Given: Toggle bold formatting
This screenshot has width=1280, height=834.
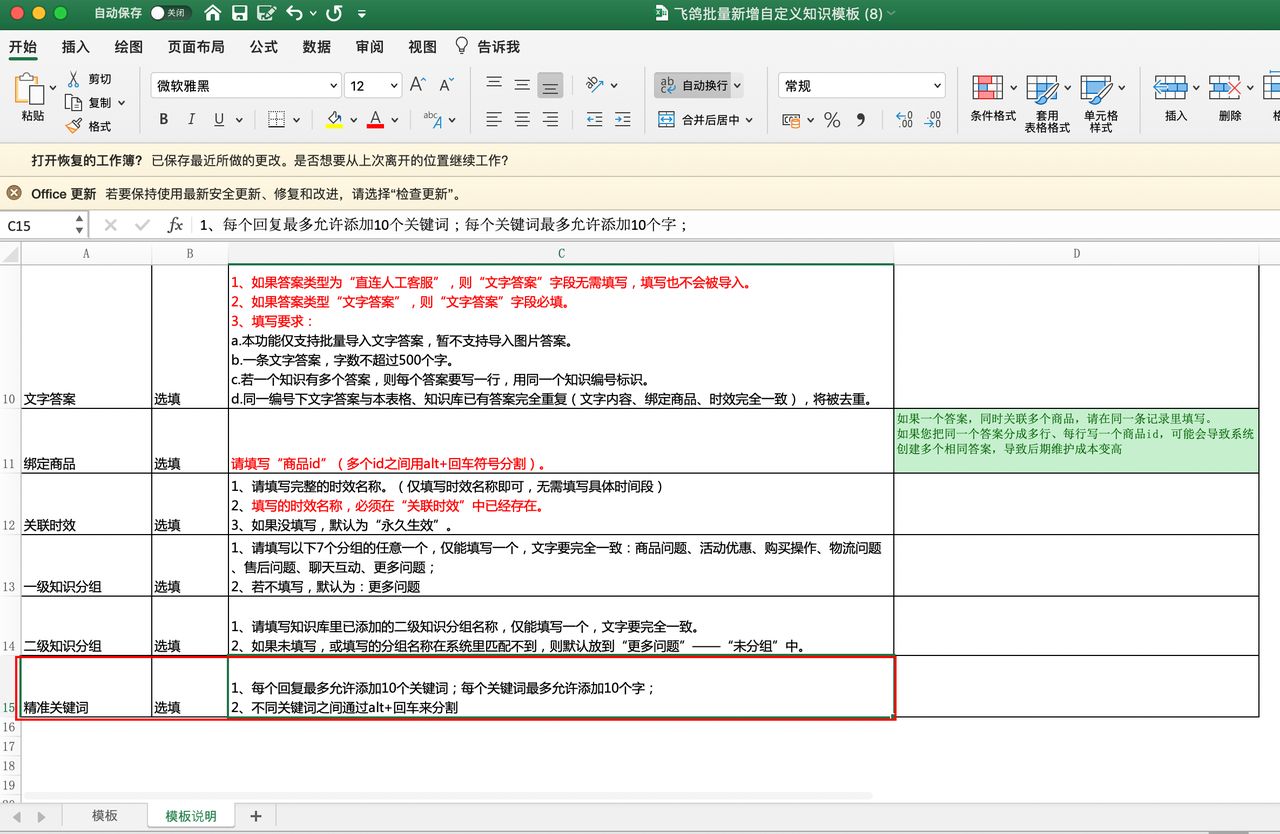Looking at the screenshot, I should pyautogui.click(x=163, y=120).
